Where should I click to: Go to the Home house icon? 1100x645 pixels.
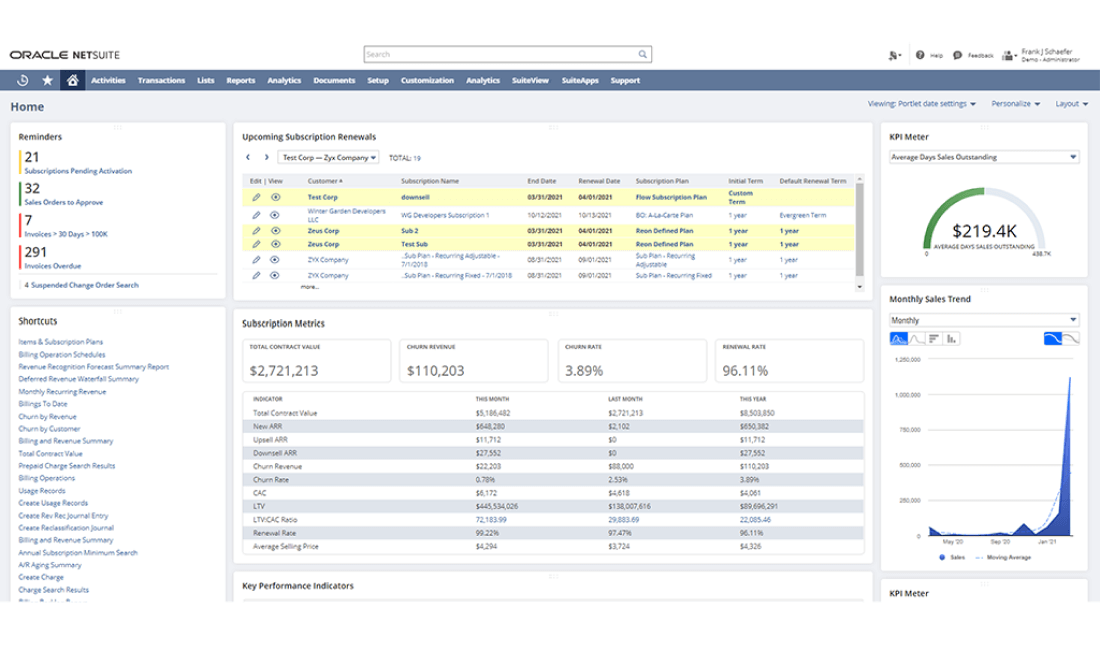pos(72,81)
